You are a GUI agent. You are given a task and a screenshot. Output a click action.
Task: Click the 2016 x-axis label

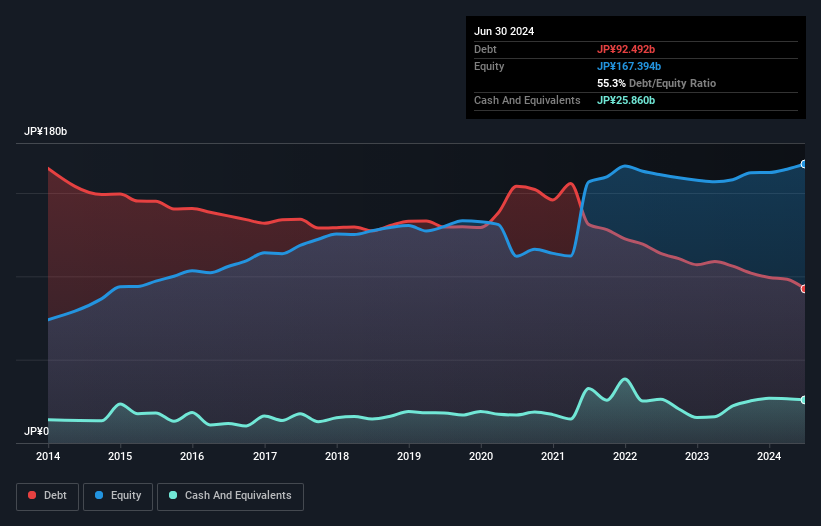[x=192, y=456]
